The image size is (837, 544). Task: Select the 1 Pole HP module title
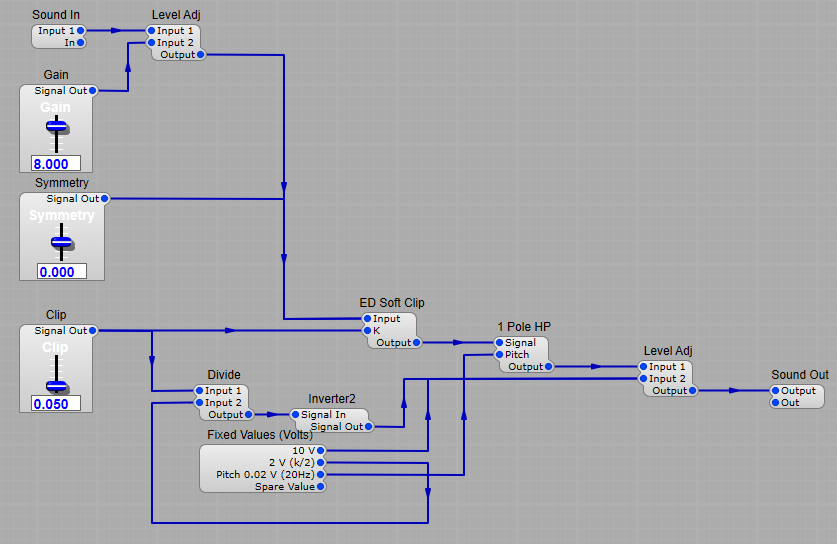click(x=523, y=327)
